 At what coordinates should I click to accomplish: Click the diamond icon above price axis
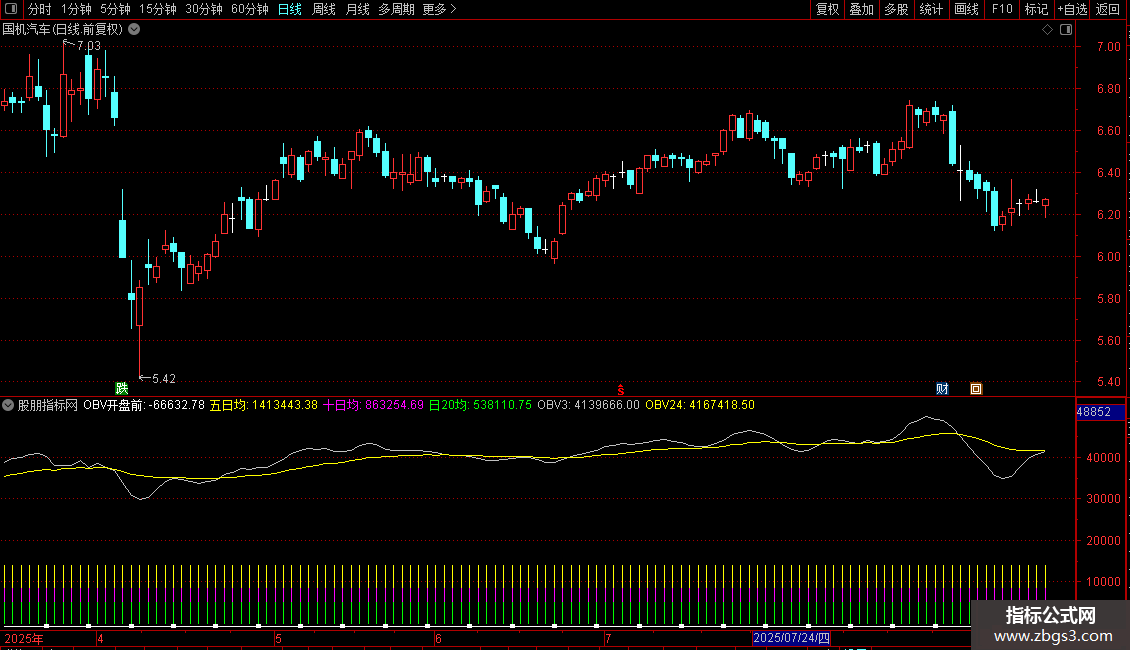click(x=1048, y=30)
